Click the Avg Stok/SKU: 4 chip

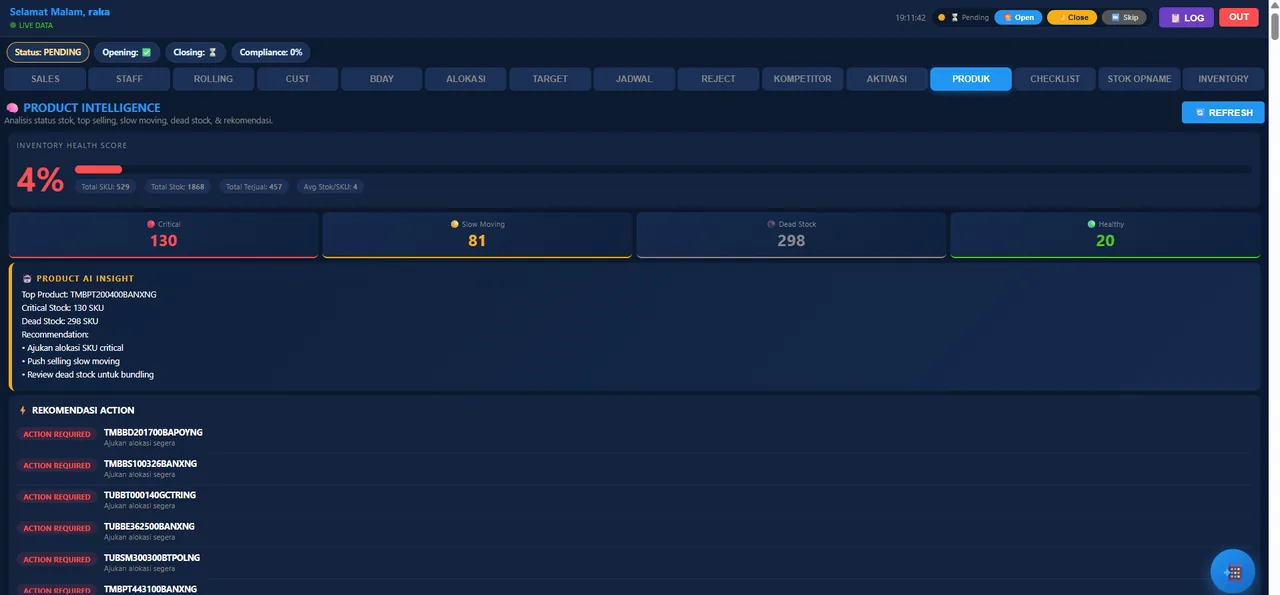point(330,187)
